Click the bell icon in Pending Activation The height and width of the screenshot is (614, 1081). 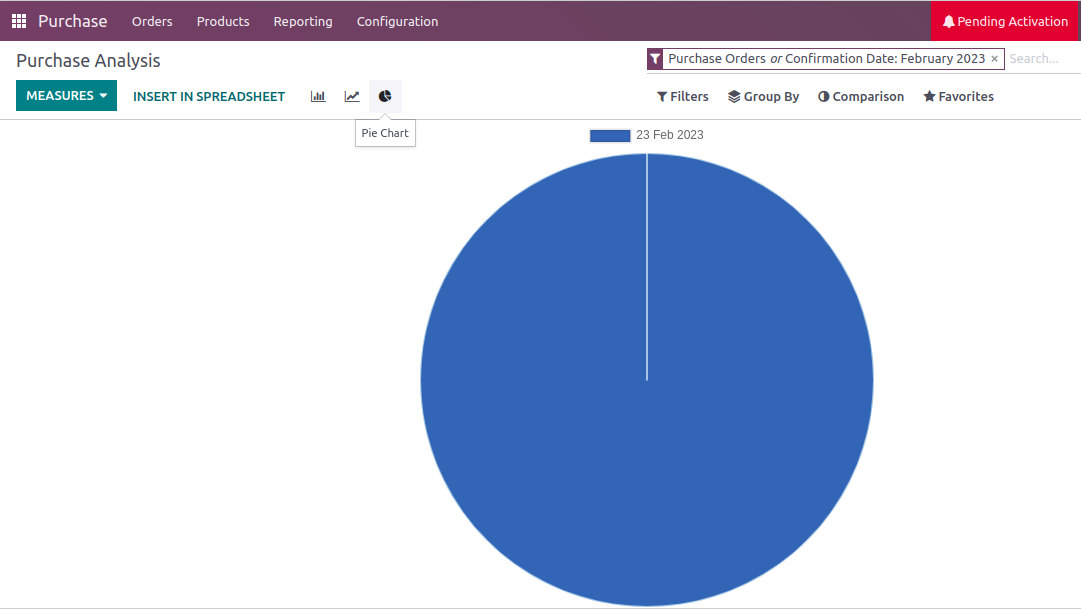pyautogui.click(x=948, y=21)
